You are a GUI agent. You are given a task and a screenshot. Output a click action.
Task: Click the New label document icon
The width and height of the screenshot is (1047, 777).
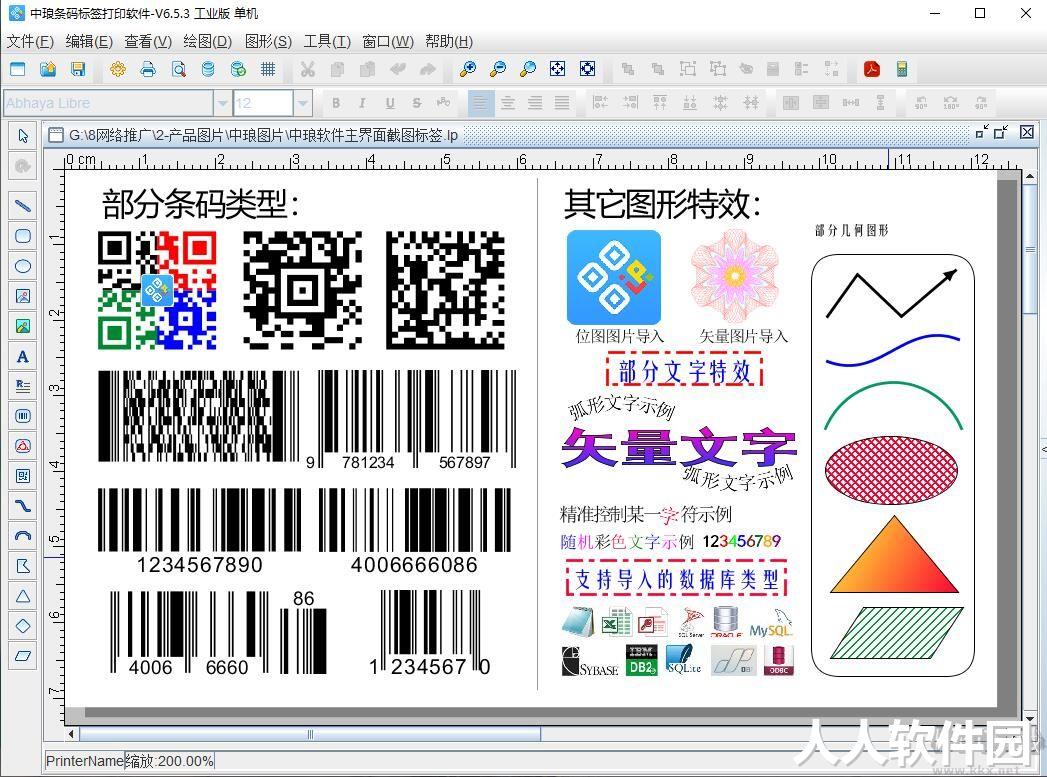[x=18, y=69]
